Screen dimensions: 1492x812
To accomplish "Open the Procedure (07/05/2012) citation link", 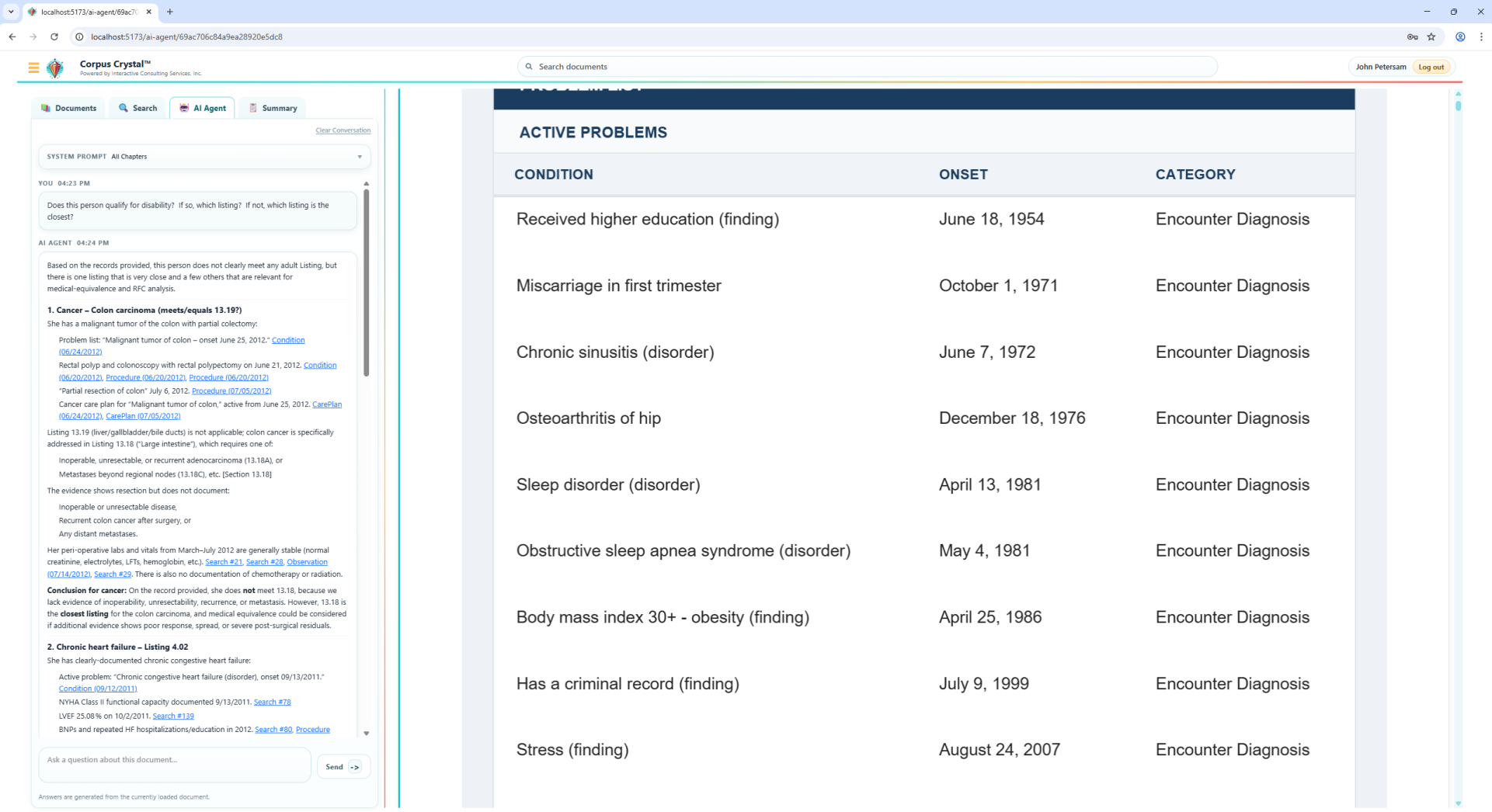I will tap(231, 391).
